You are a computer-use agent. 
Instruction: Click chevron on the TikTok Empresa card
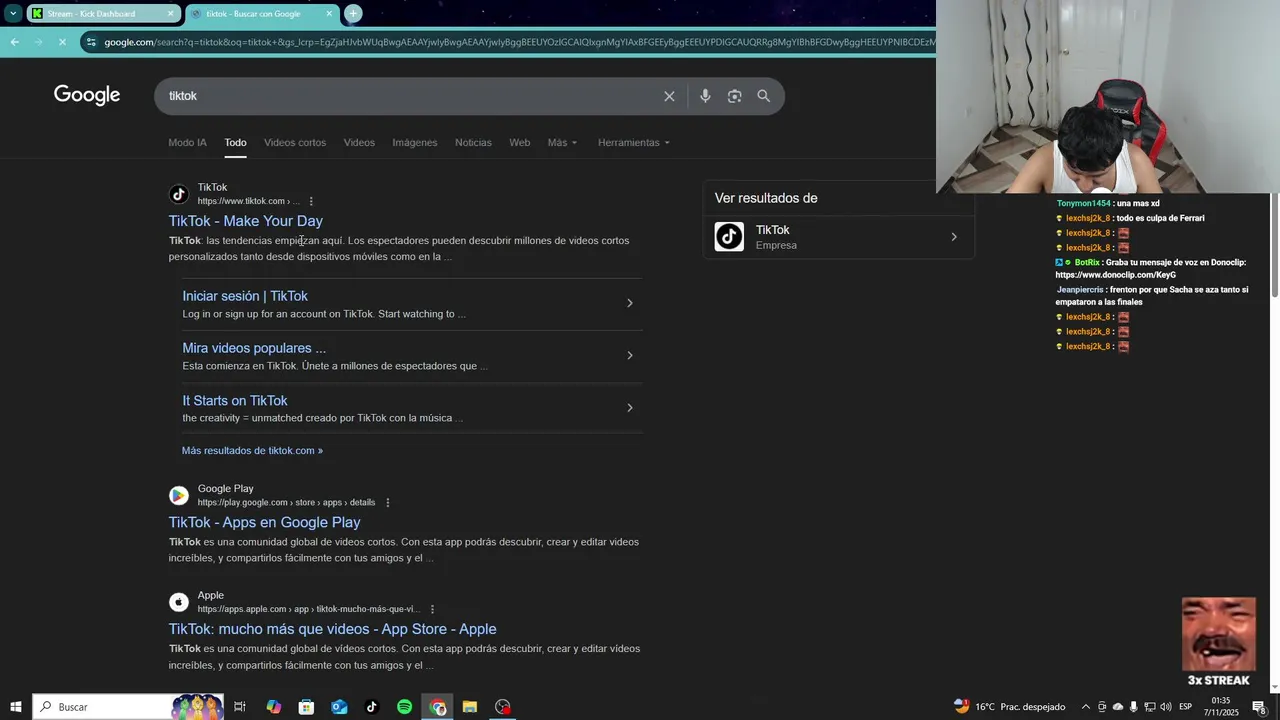[953, 237]
